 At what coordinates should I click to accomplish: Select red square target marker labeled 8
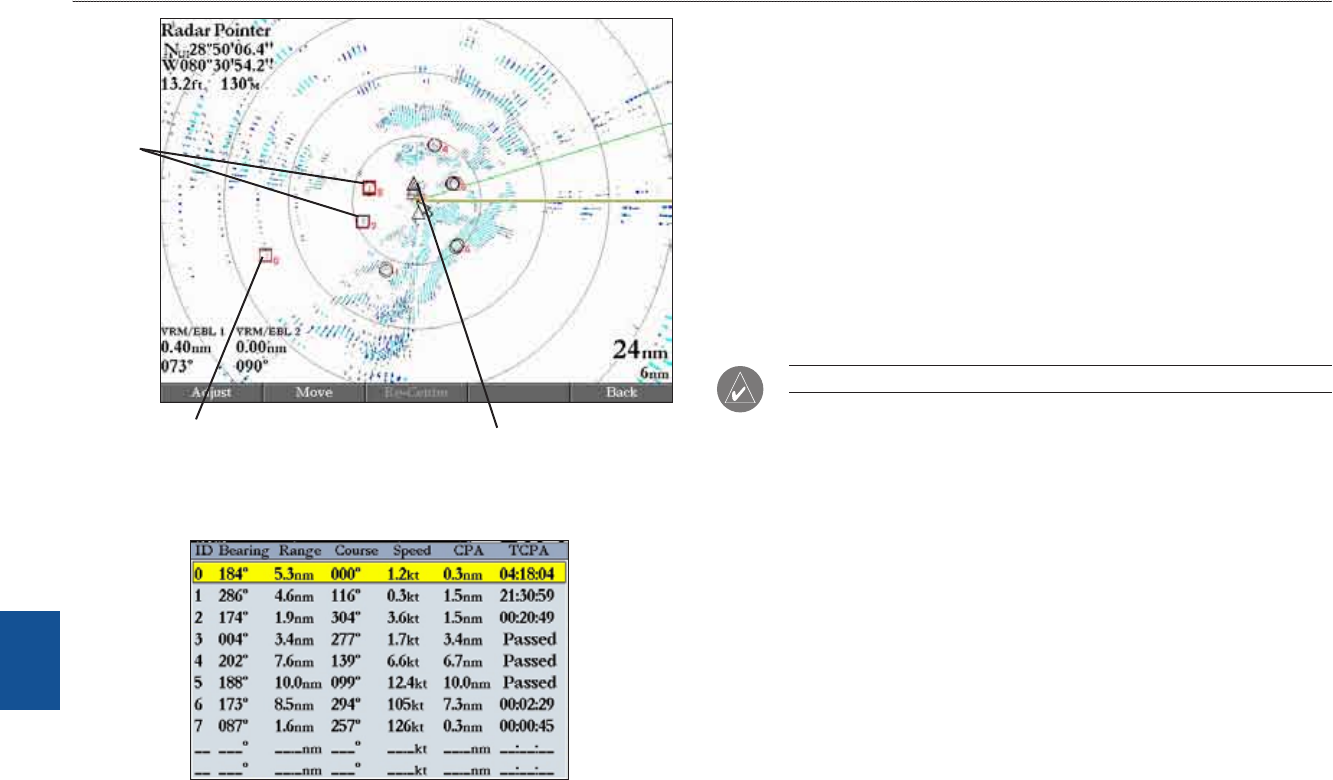click(x=369, y=186)
